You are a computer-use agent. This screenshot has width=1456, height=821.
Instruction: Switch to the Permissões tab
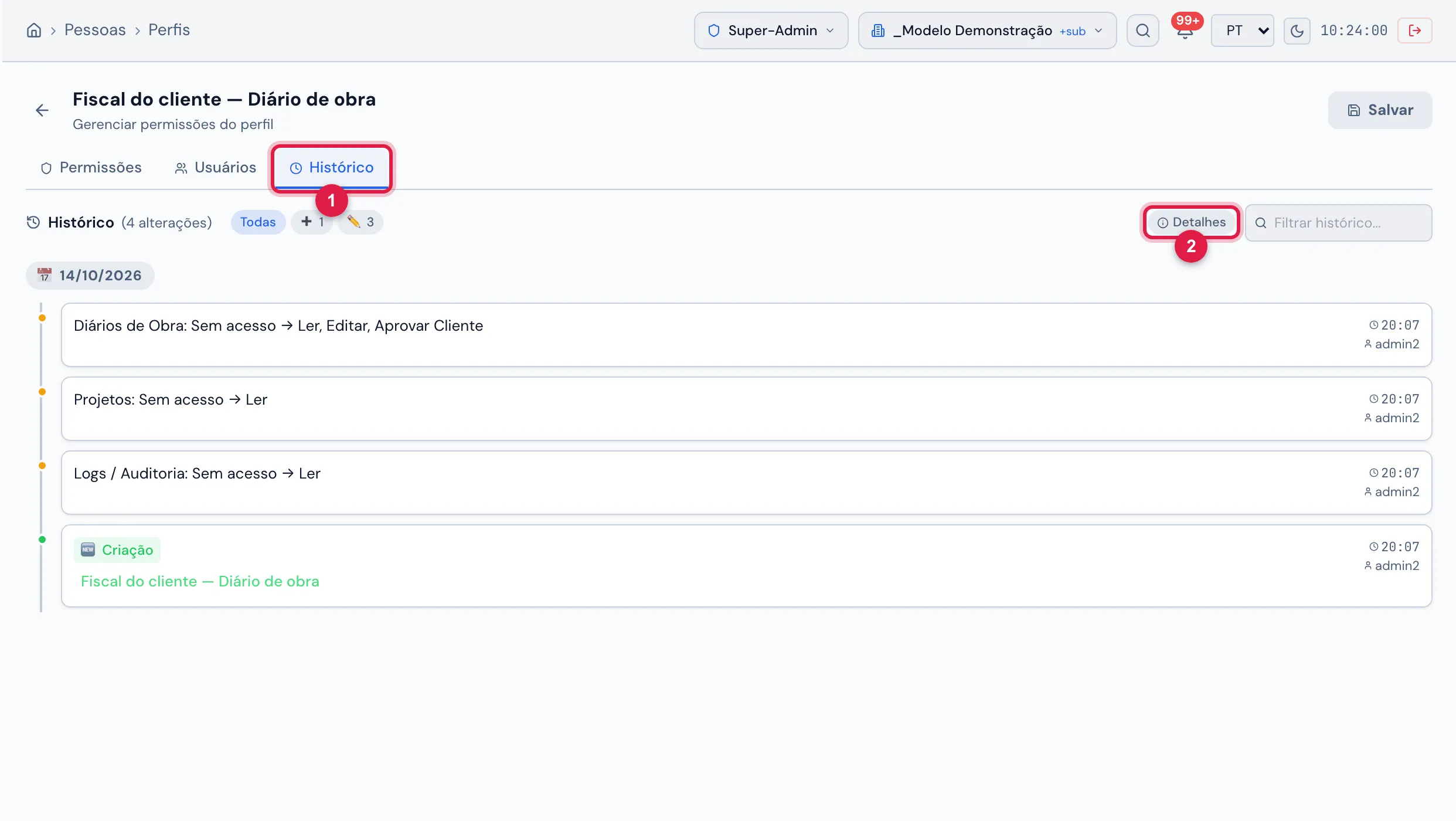click(91, 168)
